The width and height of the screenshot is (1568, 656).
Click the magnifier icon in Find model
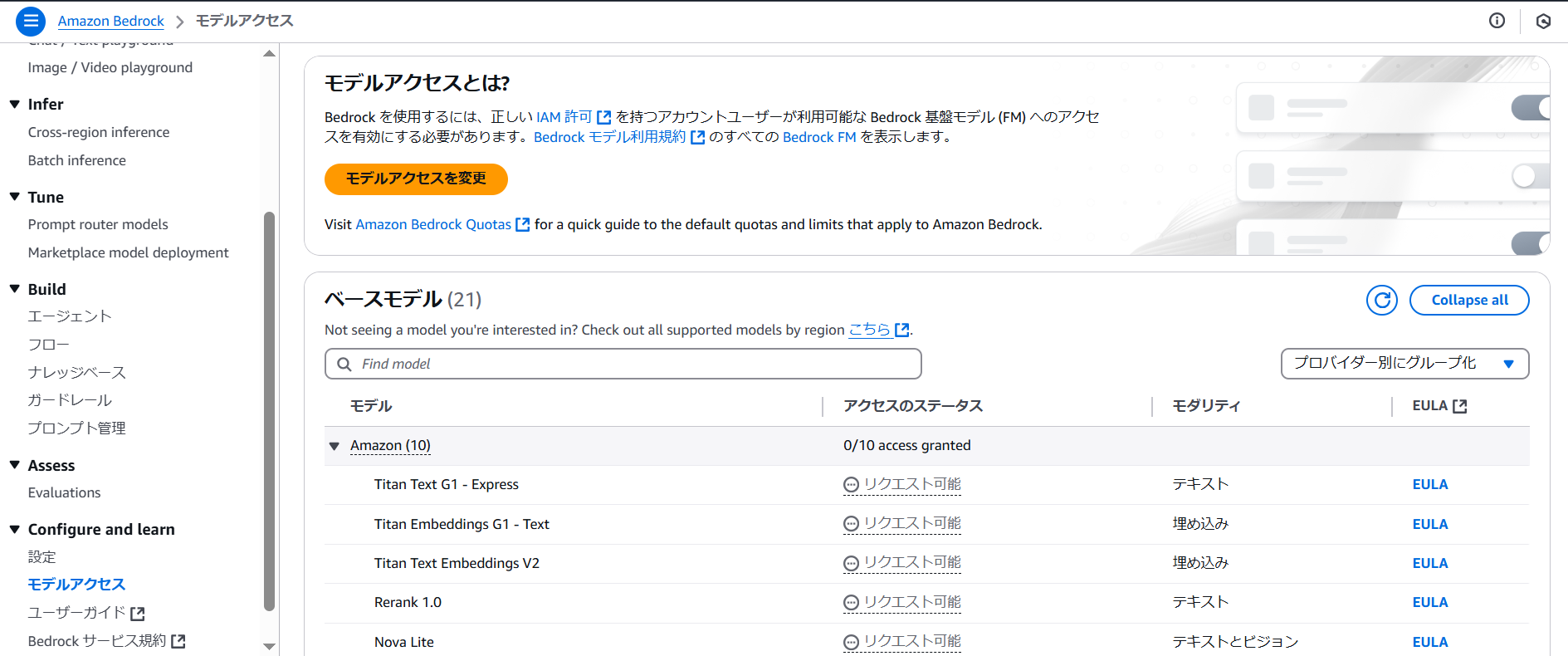click(x=344, y=364)
